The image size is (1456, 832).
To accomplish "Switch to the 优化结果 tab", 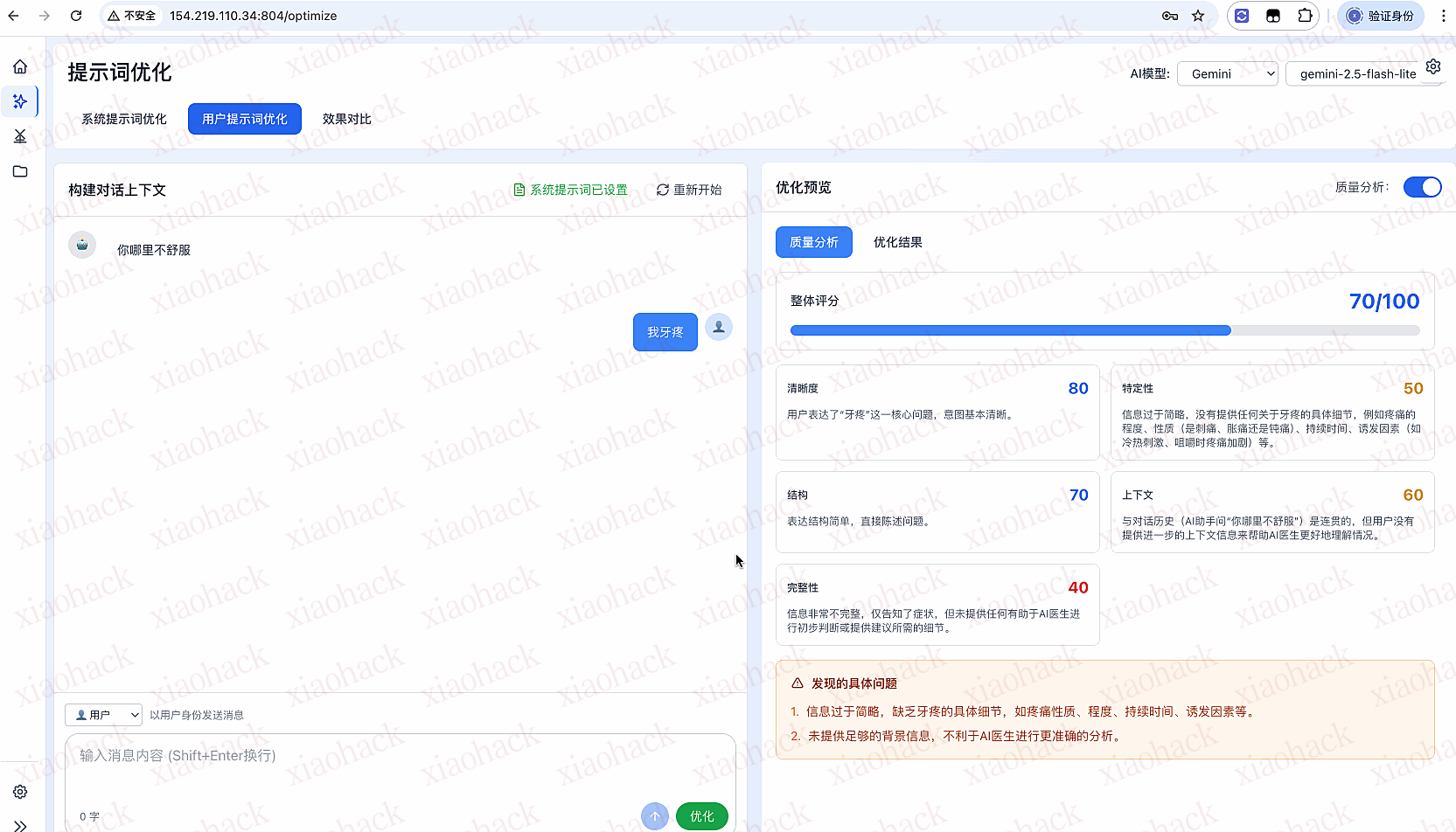I will 897,242.
